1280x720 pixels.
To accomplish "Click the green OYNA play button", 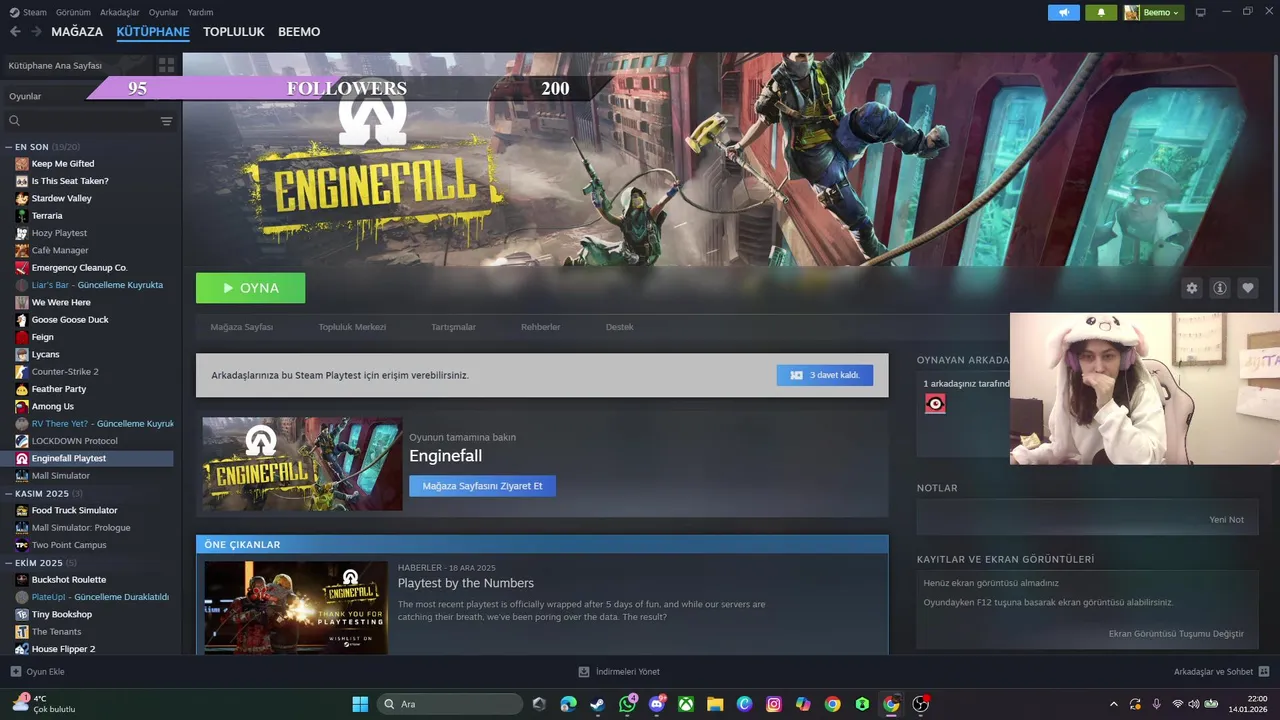I will pyautogui.click(x=251, y=288).
